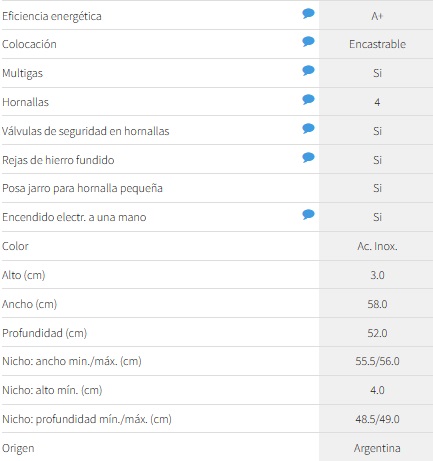The width and height of the screenshot is (433, 461).
Task: Open the Encendido electr. a una mano bubble
Action: tap(308, 215)
